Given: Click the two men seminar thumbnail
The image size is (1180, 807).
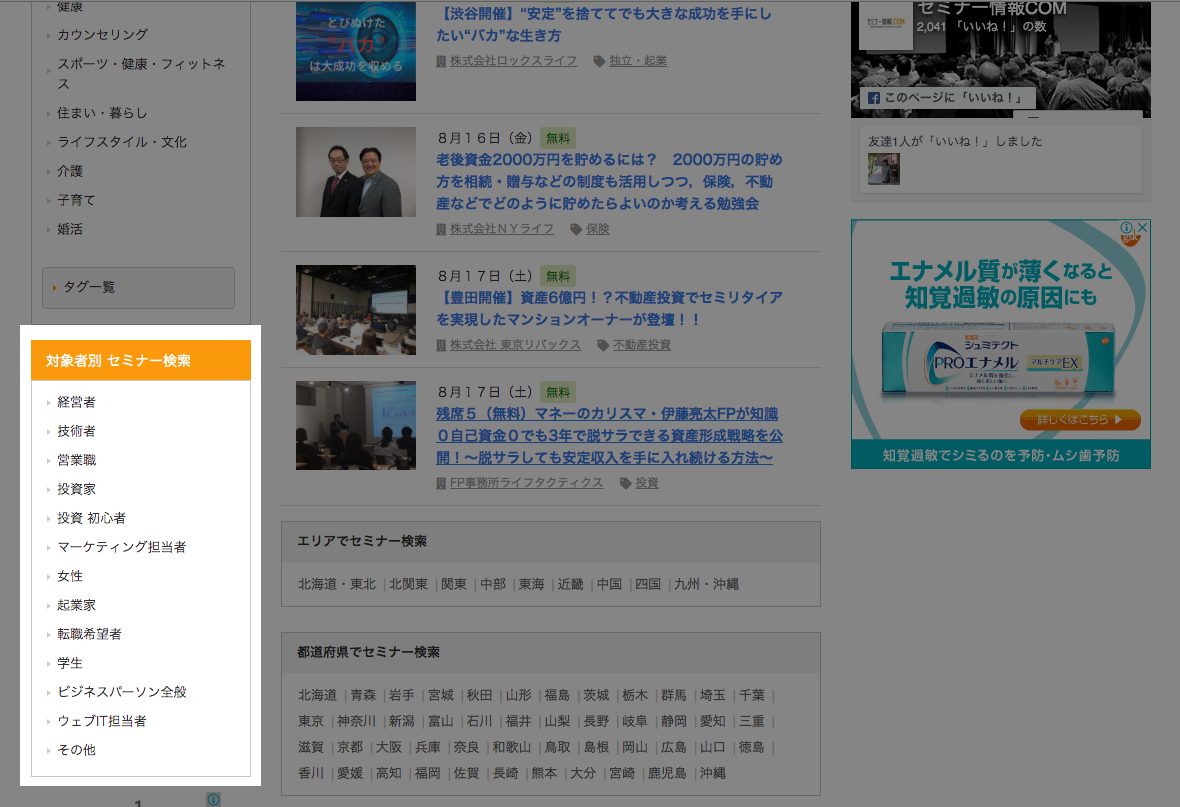Looking at the screenshot, I should point(356,172).
